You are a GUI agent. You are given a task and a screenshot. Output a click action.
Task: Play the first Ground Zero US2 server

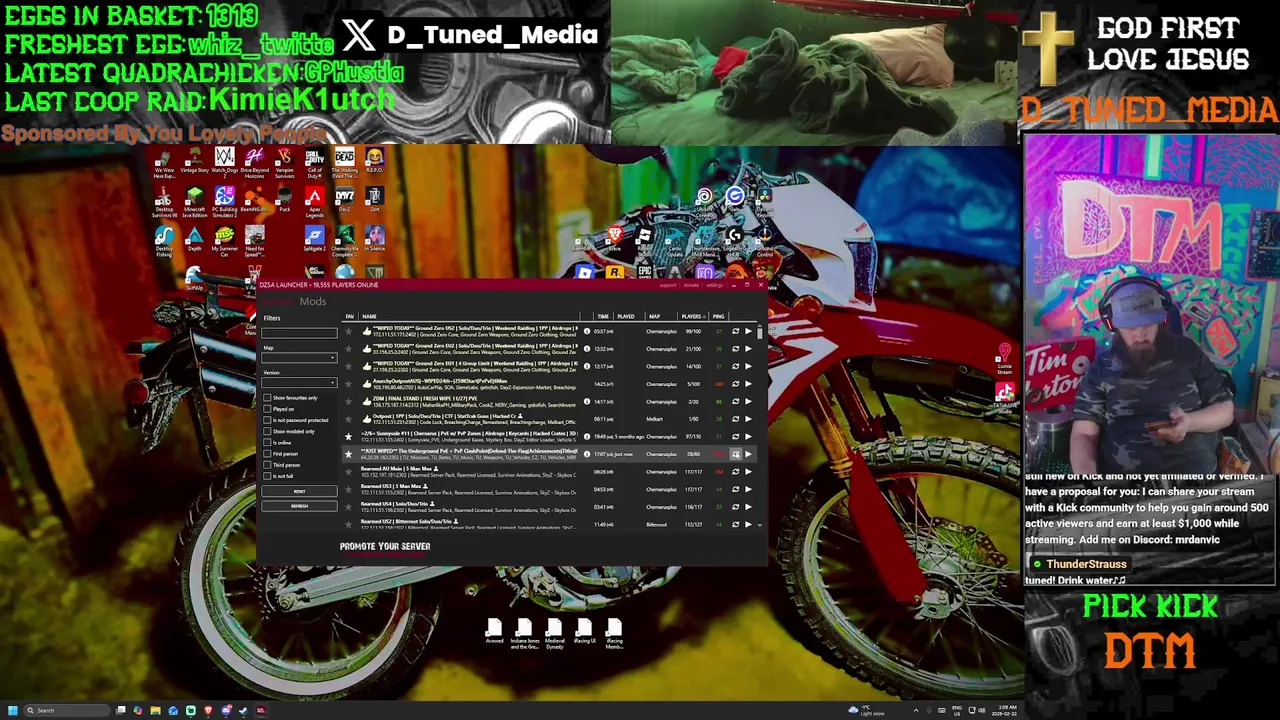pos(748,331)
